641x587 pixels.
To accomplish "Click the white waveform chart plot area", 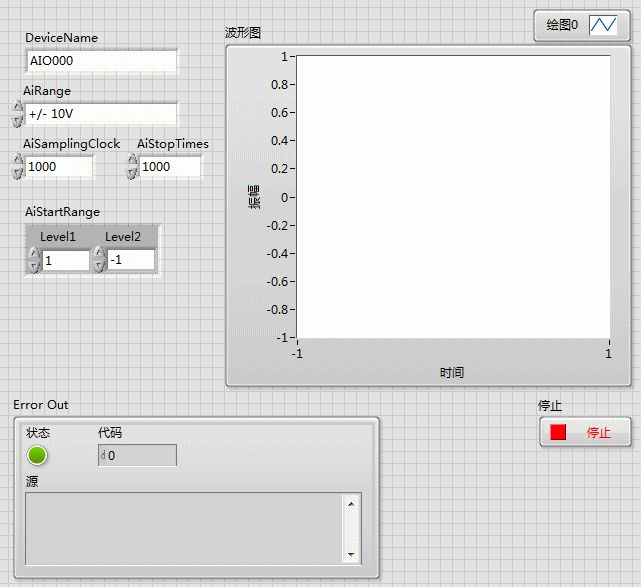I will pos(452,196).
